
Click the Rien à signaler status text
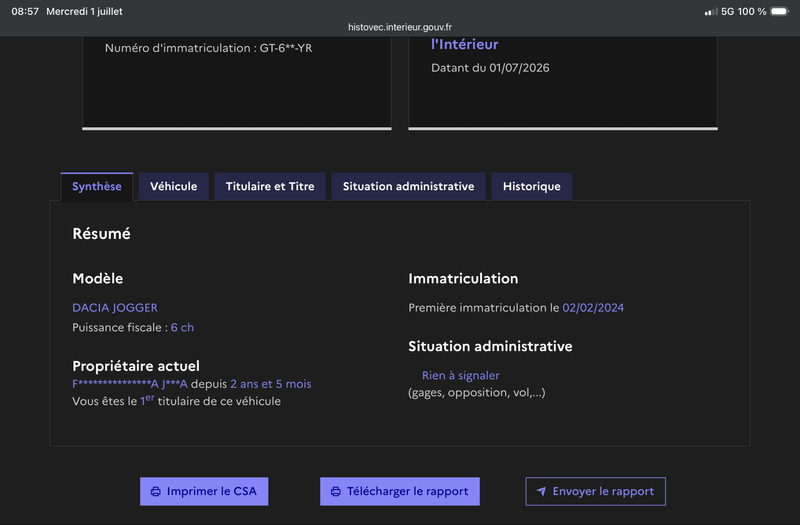coord(461,376)
